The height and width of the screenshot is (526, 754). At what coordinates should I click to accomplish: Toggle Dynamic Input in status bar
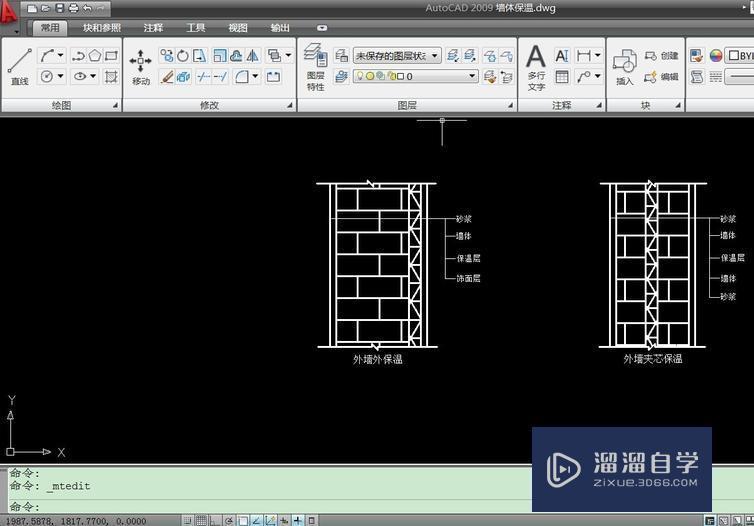[x=284, y=521]
